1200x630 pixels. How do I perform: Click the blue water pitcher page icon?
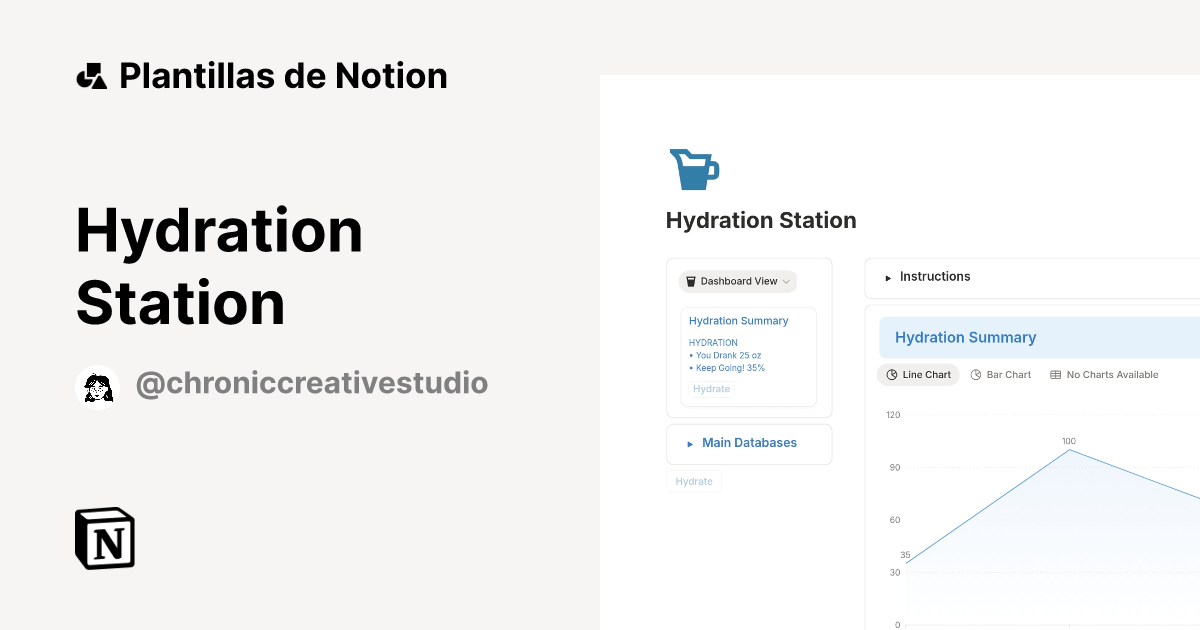(x=694, y=167)
